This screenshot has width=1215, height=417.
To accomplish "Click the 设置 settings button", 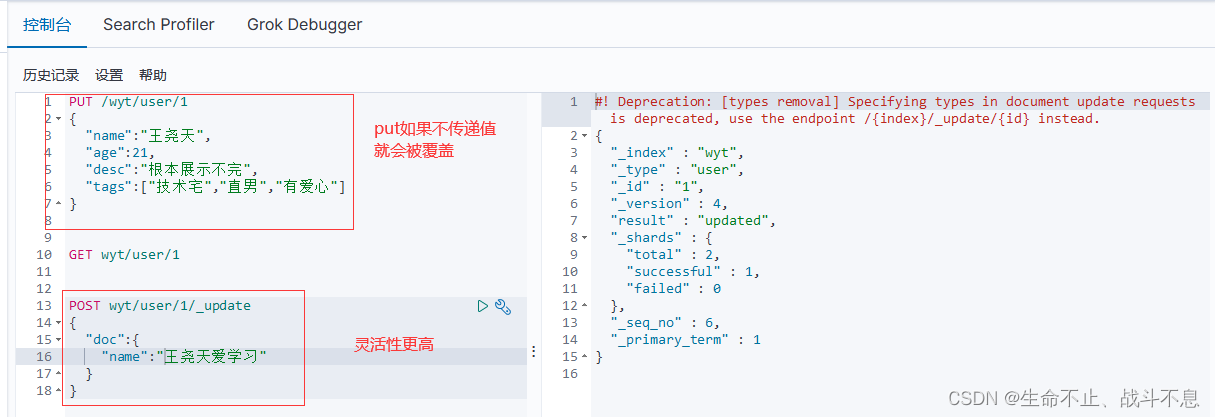I will click(109, 75).
